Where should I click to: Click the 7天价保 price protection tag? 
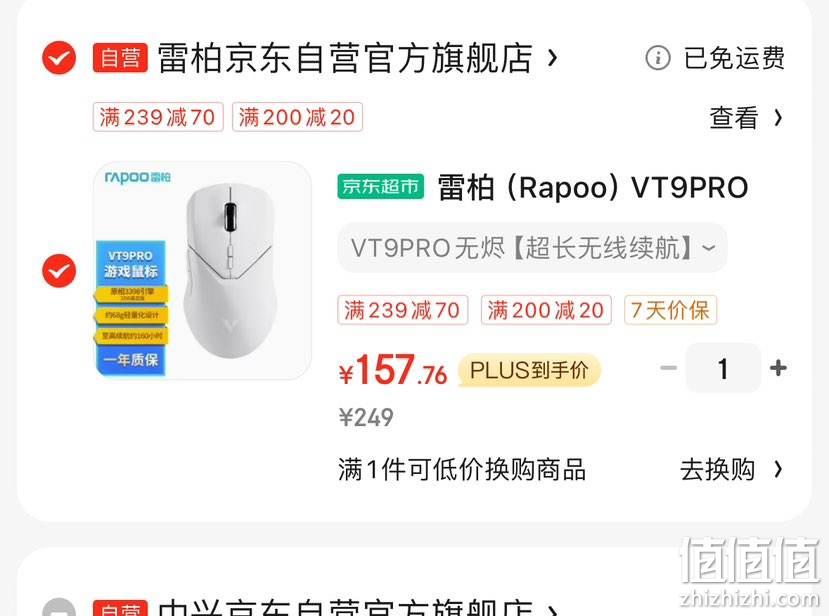click(x=670, y=310)
